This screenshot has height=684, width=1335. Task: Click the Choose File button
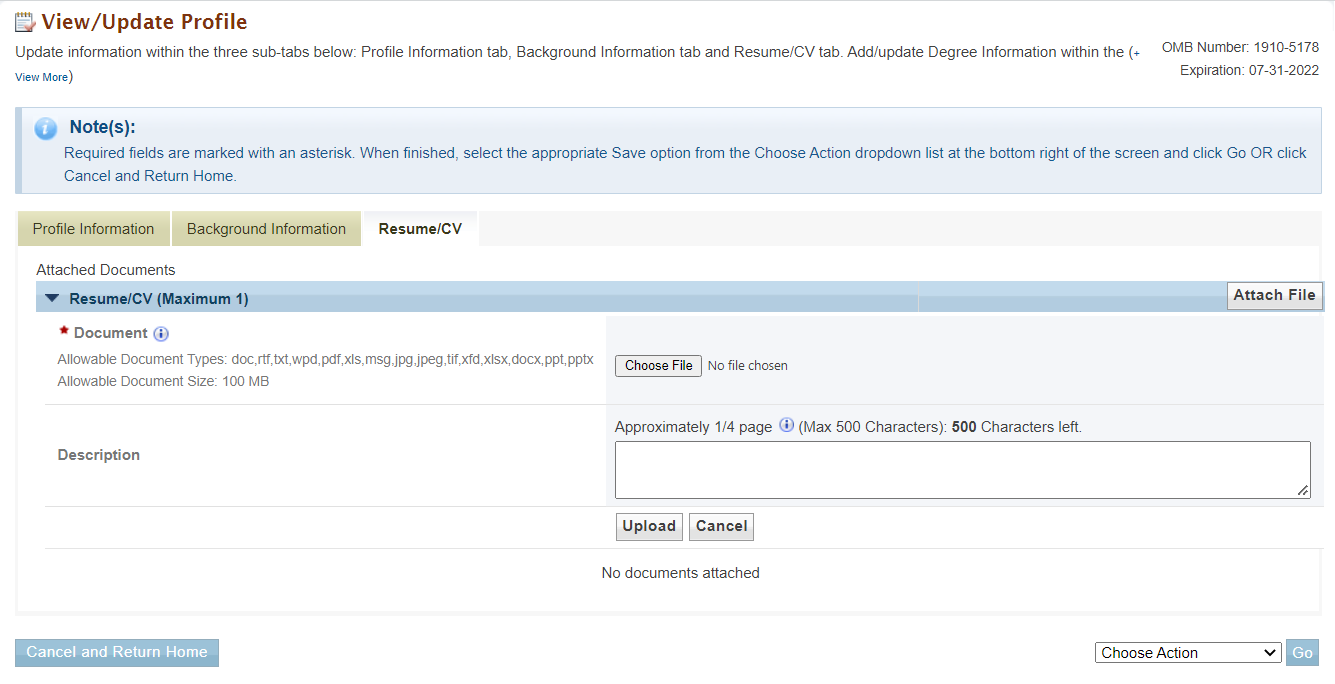658,366
